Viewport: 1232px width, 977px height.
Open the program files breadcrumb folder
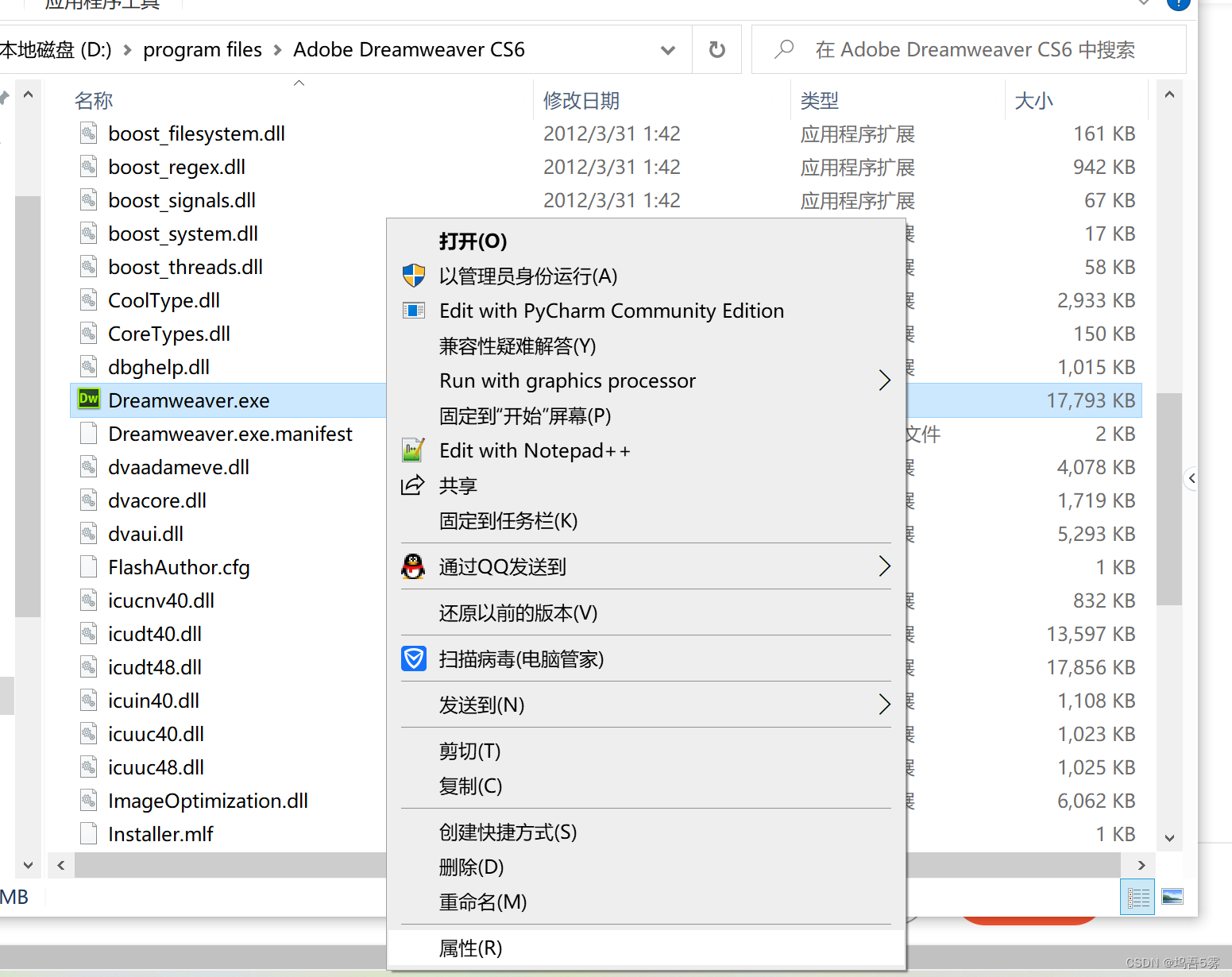pyautogui.click(x=202, y=48)
